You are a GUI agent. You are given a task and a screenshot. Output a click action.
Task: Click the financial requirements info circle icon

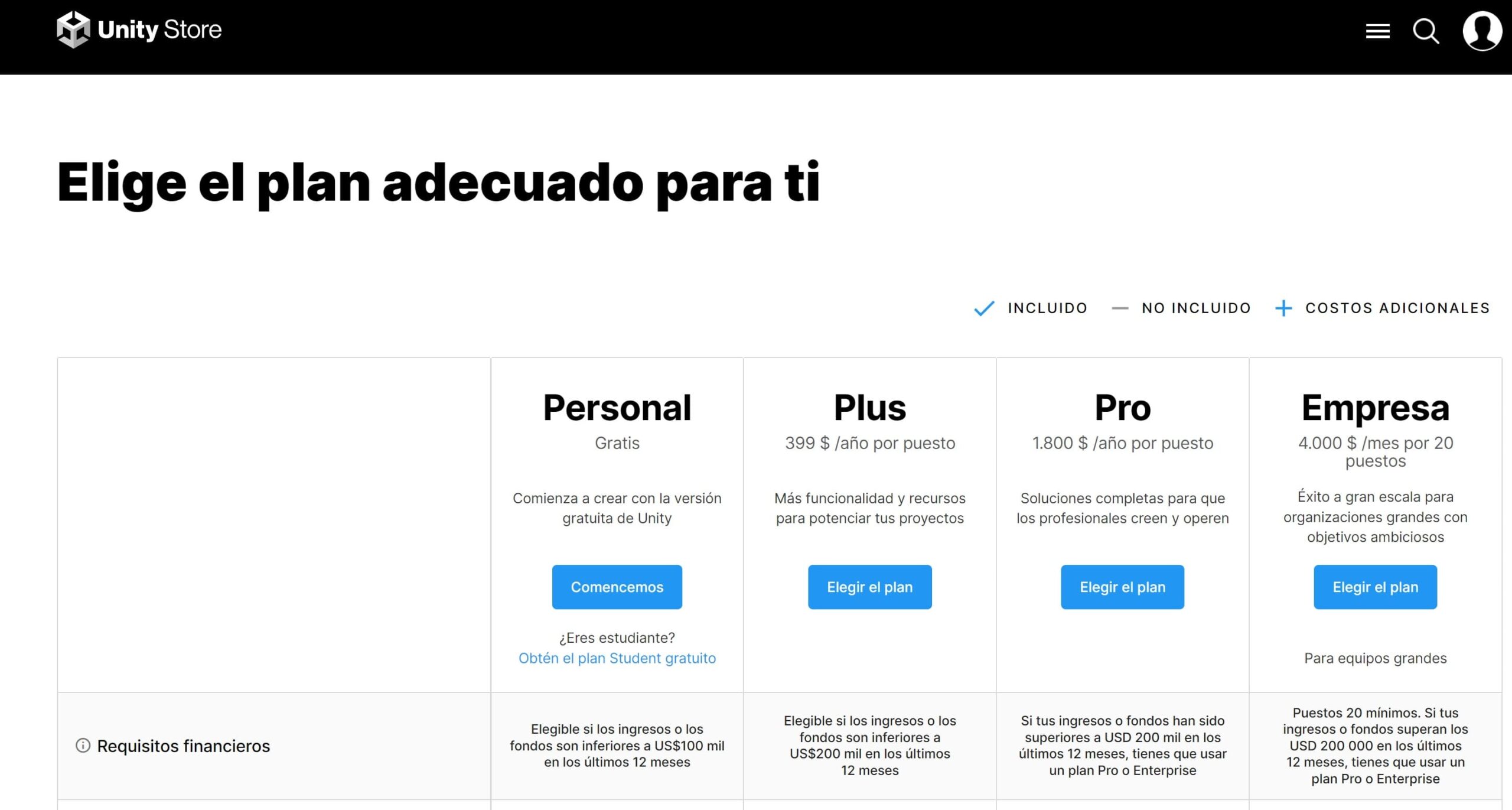click(x=83, y=745)
